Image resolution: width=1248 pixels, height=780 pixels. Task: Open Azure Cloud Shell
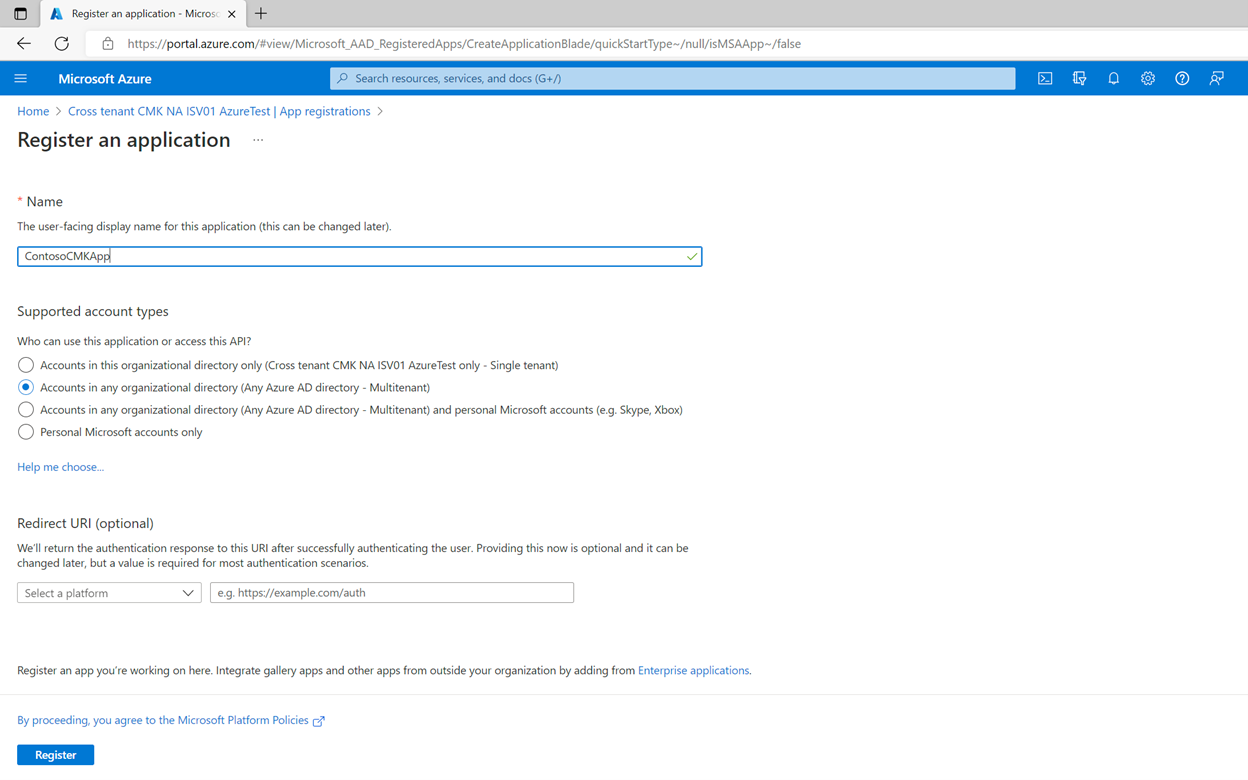tap(1045, 78)
